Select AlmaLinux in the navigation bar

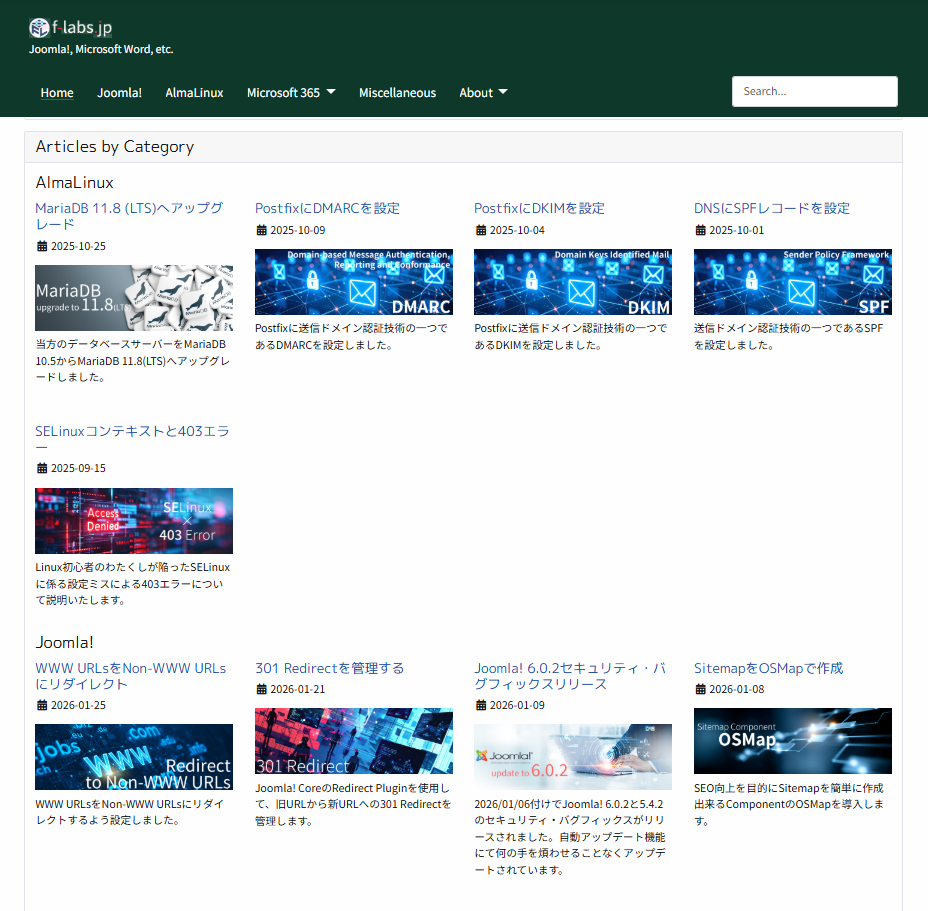pos(194,92)
